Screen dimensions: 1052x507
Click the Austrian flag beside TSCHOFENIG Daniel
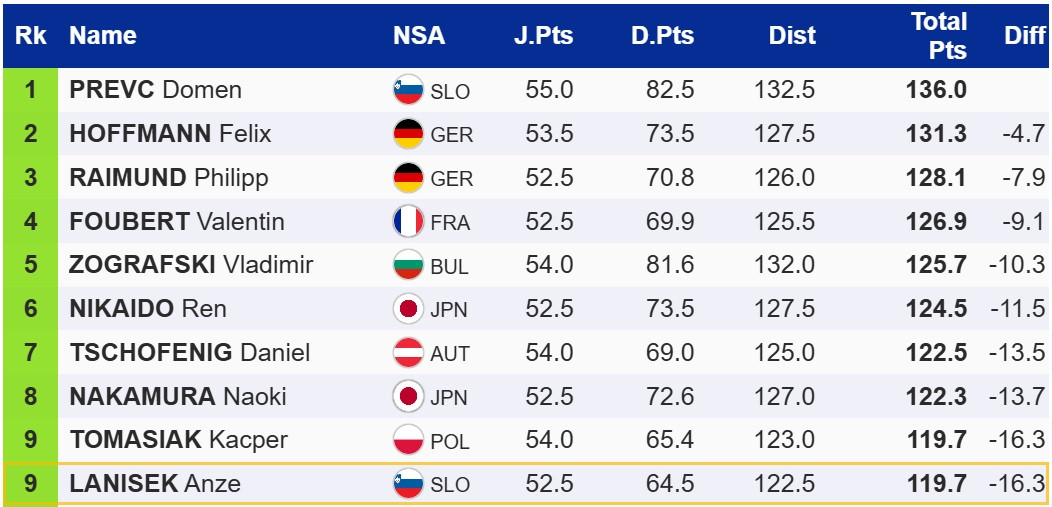[x=408, y=353]
